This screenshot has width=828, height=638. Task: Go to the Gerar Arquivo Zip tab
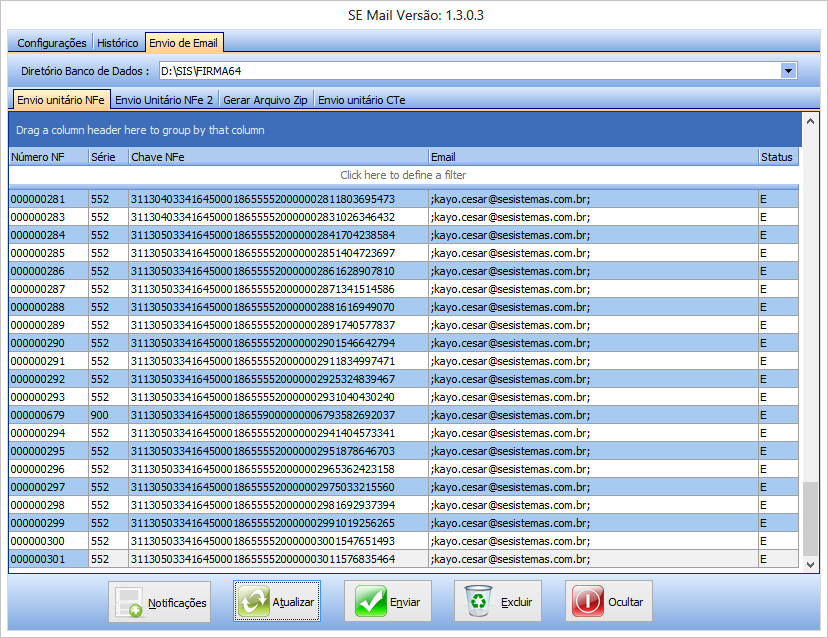point(266,100)
